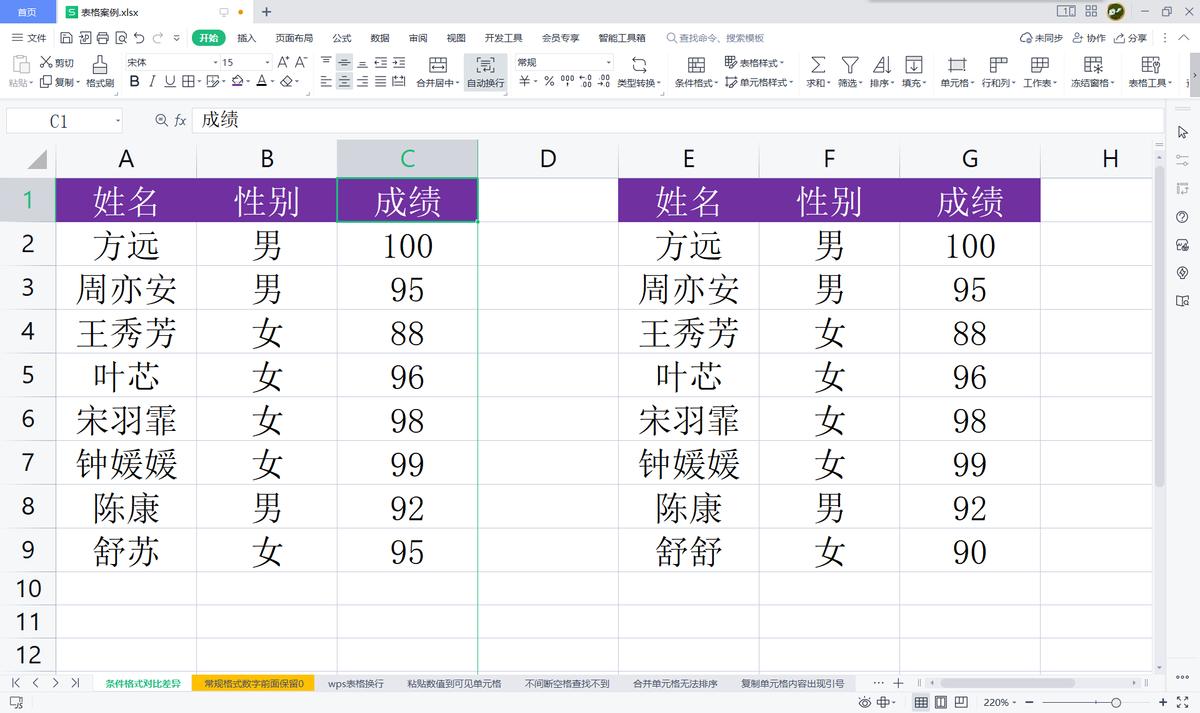This screenshot has height=713, width=1200.
Task: Open the 数据 ribbon menu
Action: (378, 37)
